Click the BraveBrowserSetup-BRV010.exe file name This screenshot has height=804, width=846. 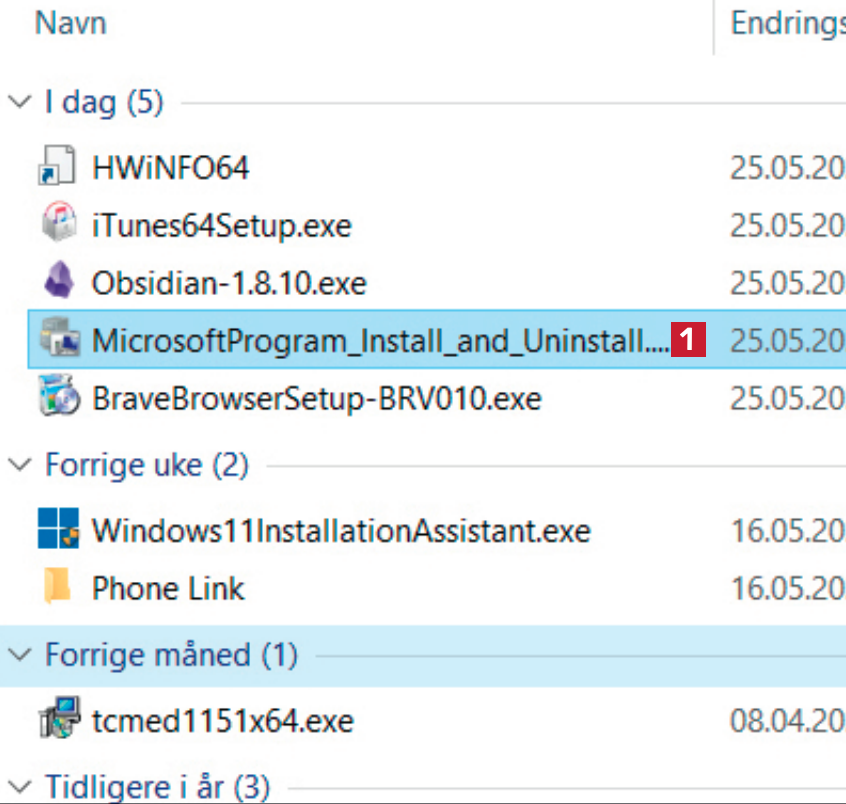pyautogui.click(x=316, y=399)
